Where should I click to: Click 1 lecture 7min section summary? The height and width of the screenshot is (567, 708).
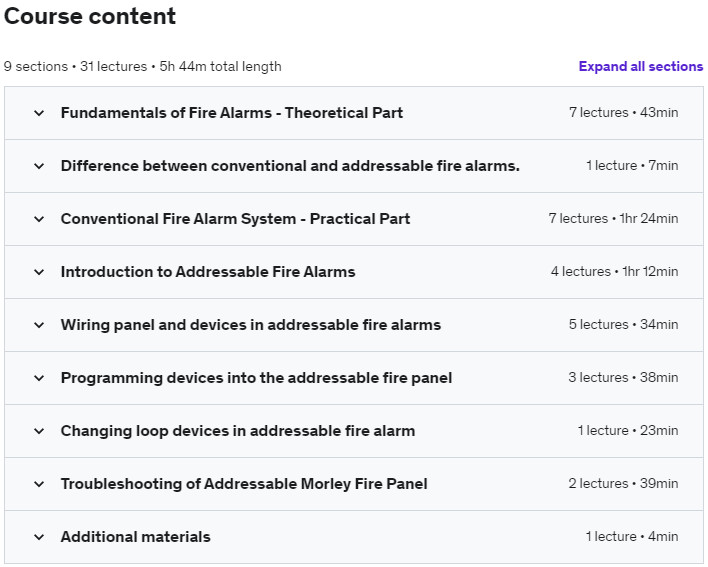click(632, 166)
